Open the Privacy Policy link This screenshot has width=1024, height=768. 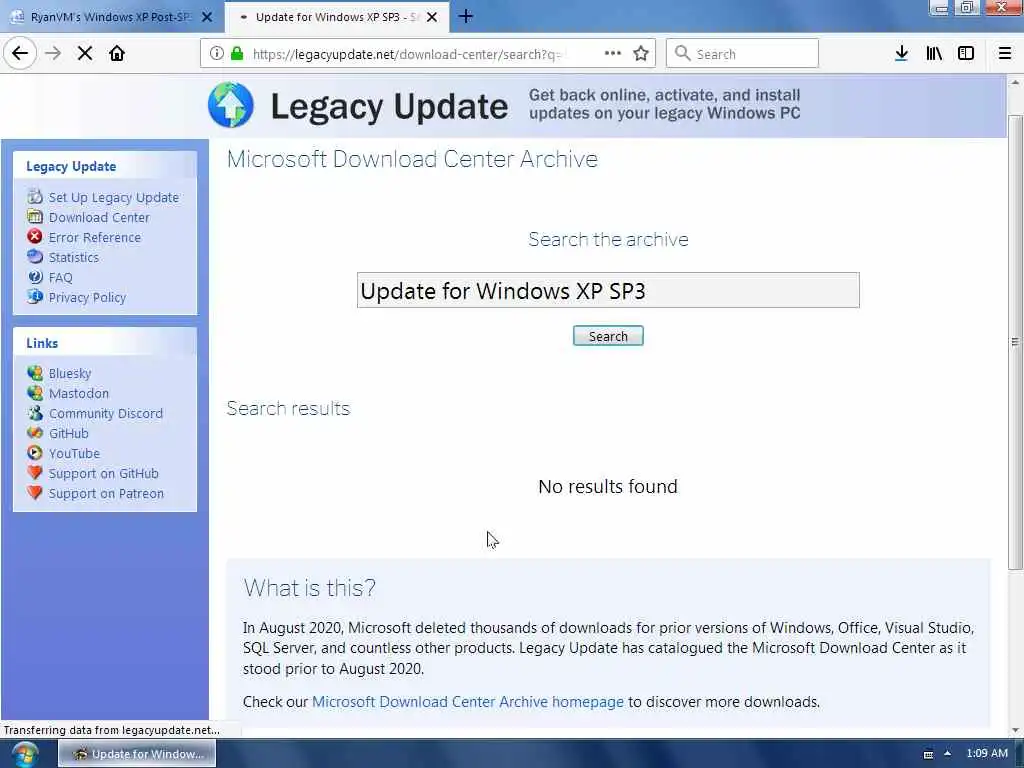88,298
